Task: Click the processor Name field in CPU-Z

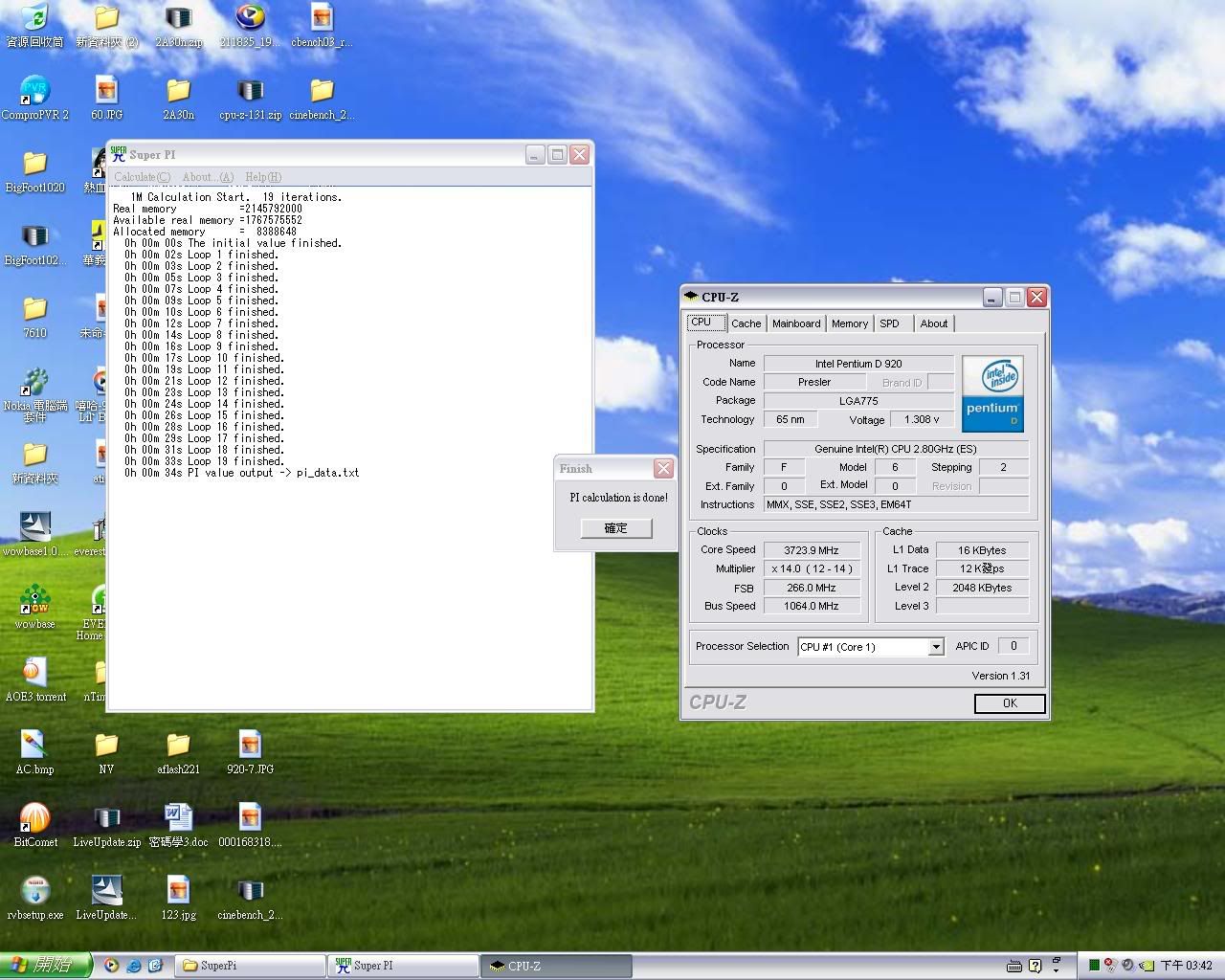Action: coord(858,364)
